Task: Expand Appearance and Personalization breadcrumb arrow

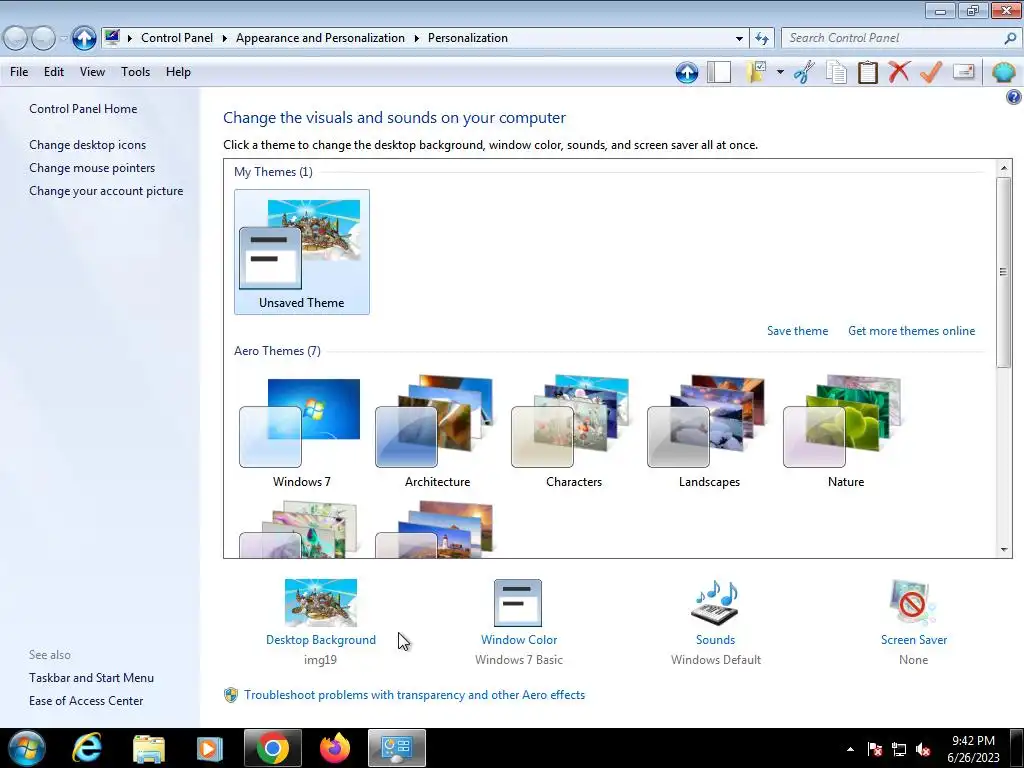Action: pyautogui.click(x=416, y=39)
